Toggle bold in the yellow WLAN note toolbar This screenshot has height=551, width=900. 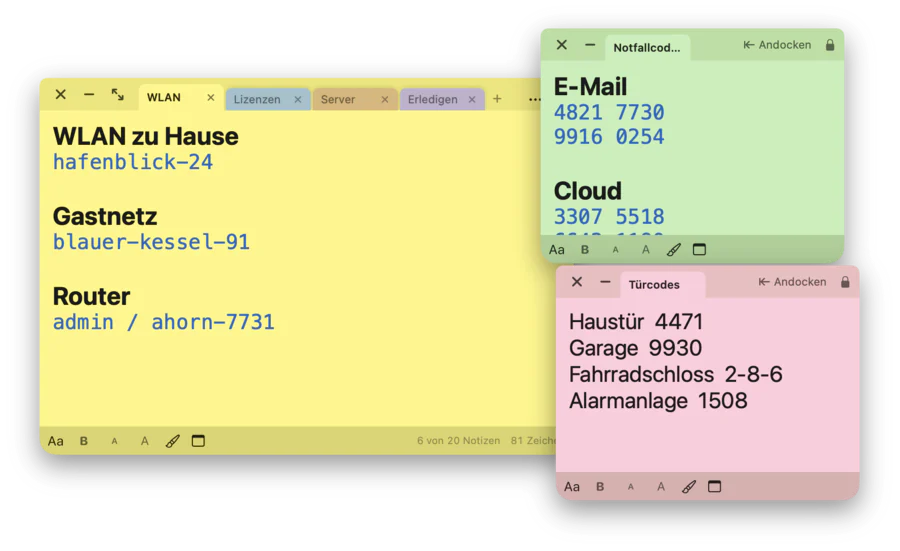[84, 441]
